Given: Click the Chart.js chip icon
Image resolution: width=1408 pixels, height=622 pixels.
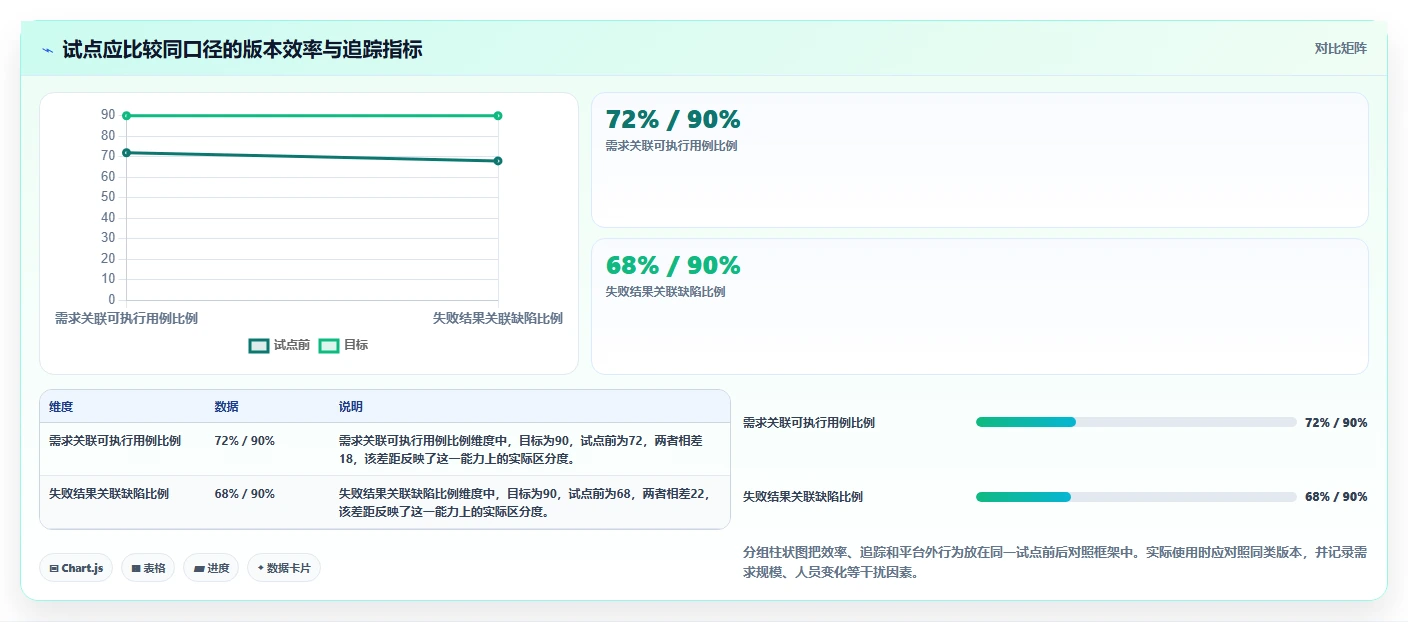Looking at the screenshot, I should [x=54, y=568].
